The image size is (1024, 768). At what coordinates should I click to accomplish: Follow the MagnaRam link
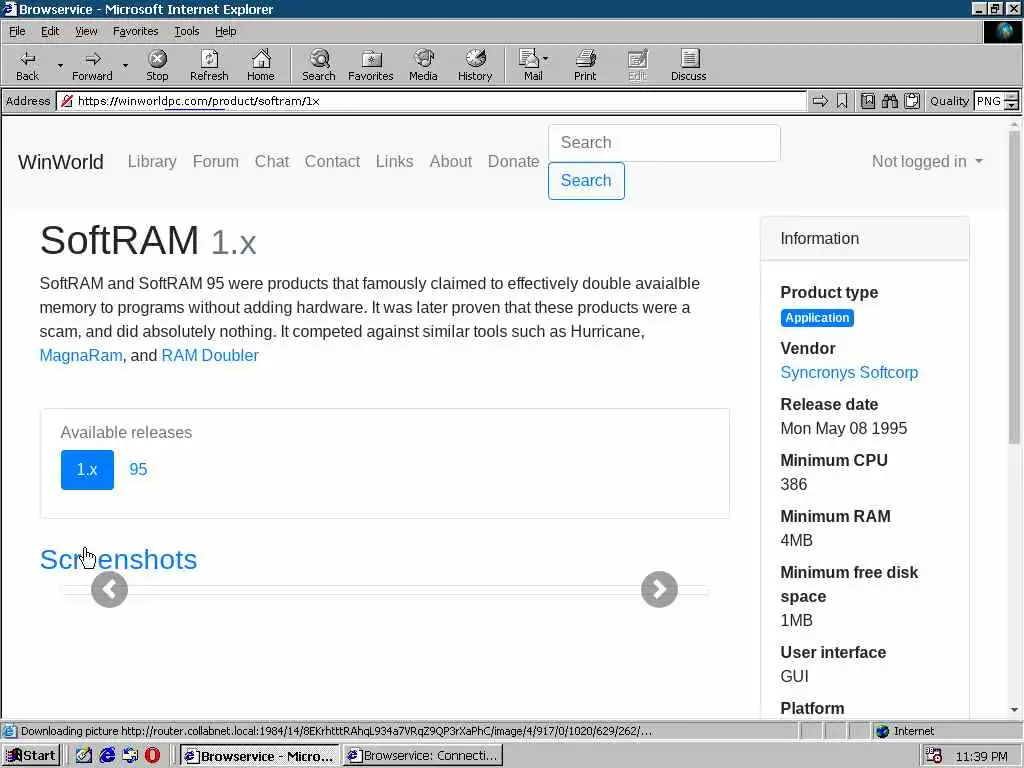(x=81, y=355)
